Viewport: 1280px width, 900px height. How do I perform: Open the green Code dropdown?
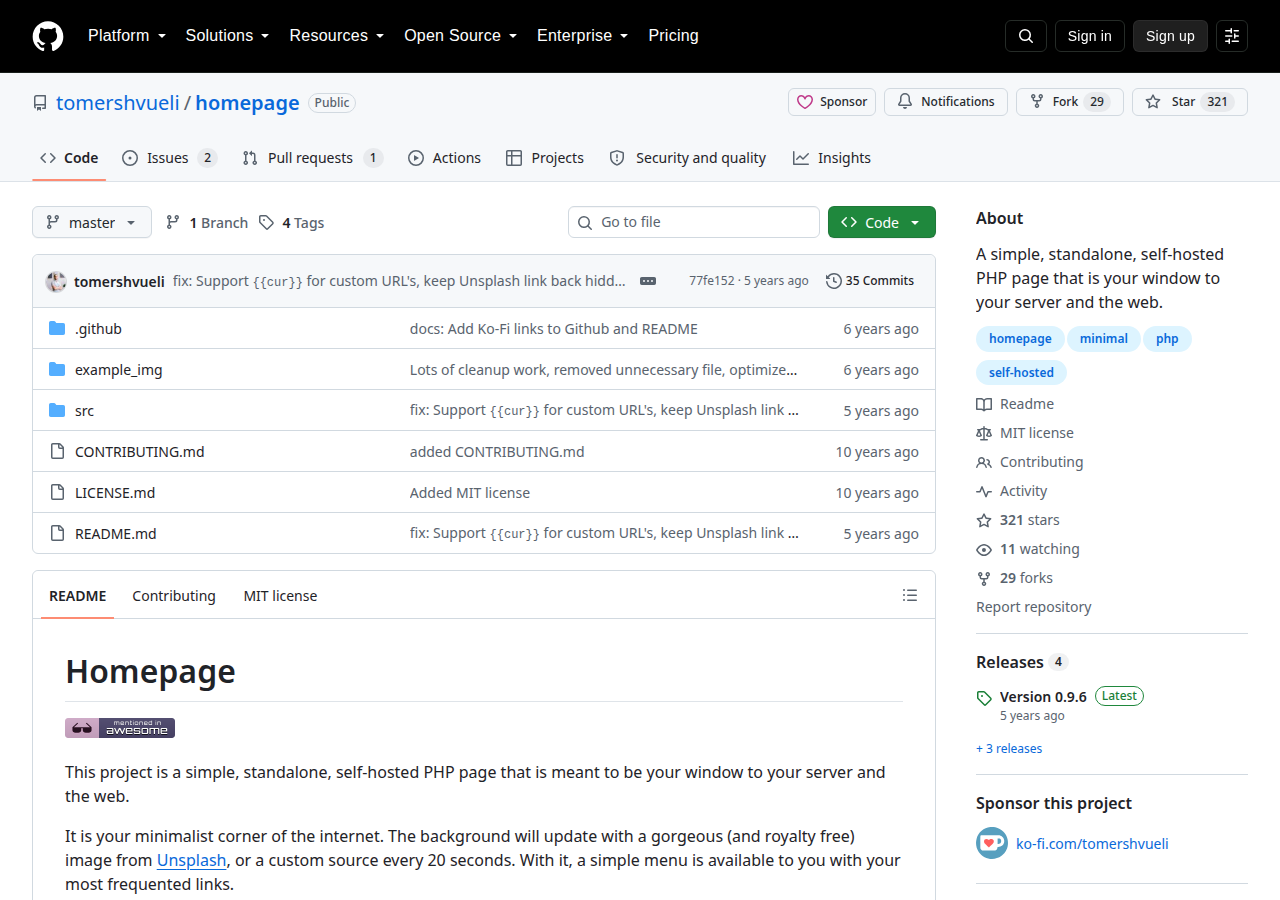[882, 222]
